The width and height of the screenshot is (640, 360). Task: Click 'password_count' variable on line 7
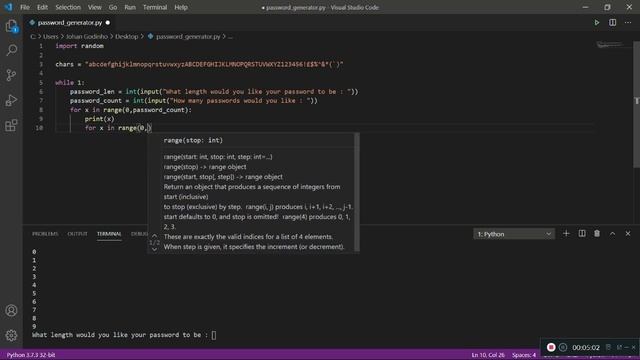pos(96,100)
